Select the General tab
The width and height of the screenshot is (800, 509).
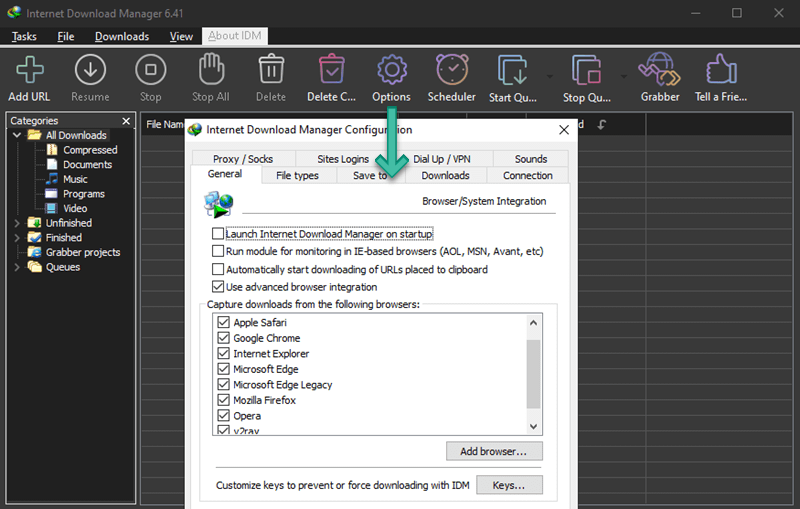(x=225, y=174)
